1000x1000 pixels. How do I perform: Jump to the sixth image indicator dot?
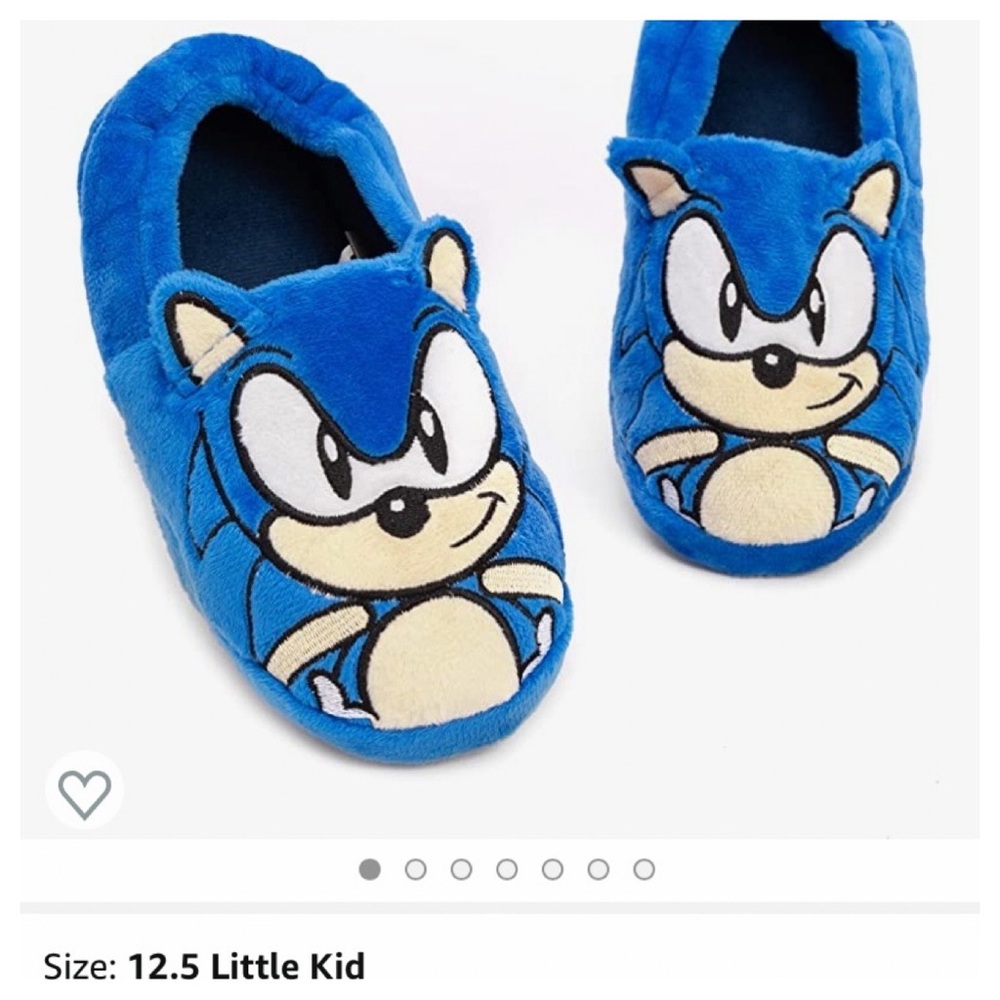[x=598, y=870]
